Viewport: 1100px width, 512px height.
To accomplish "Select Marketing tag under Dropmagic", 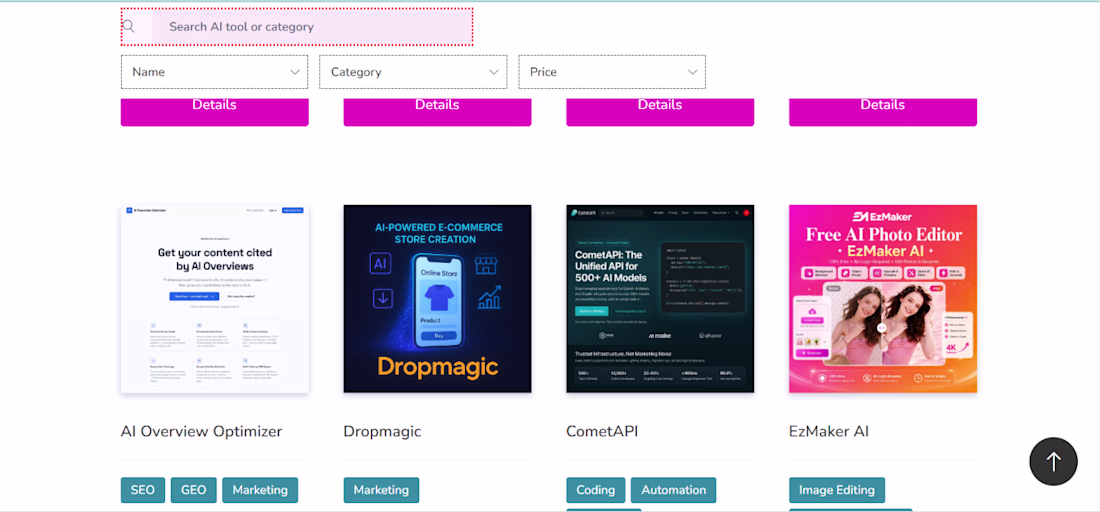I will point(381,490).
